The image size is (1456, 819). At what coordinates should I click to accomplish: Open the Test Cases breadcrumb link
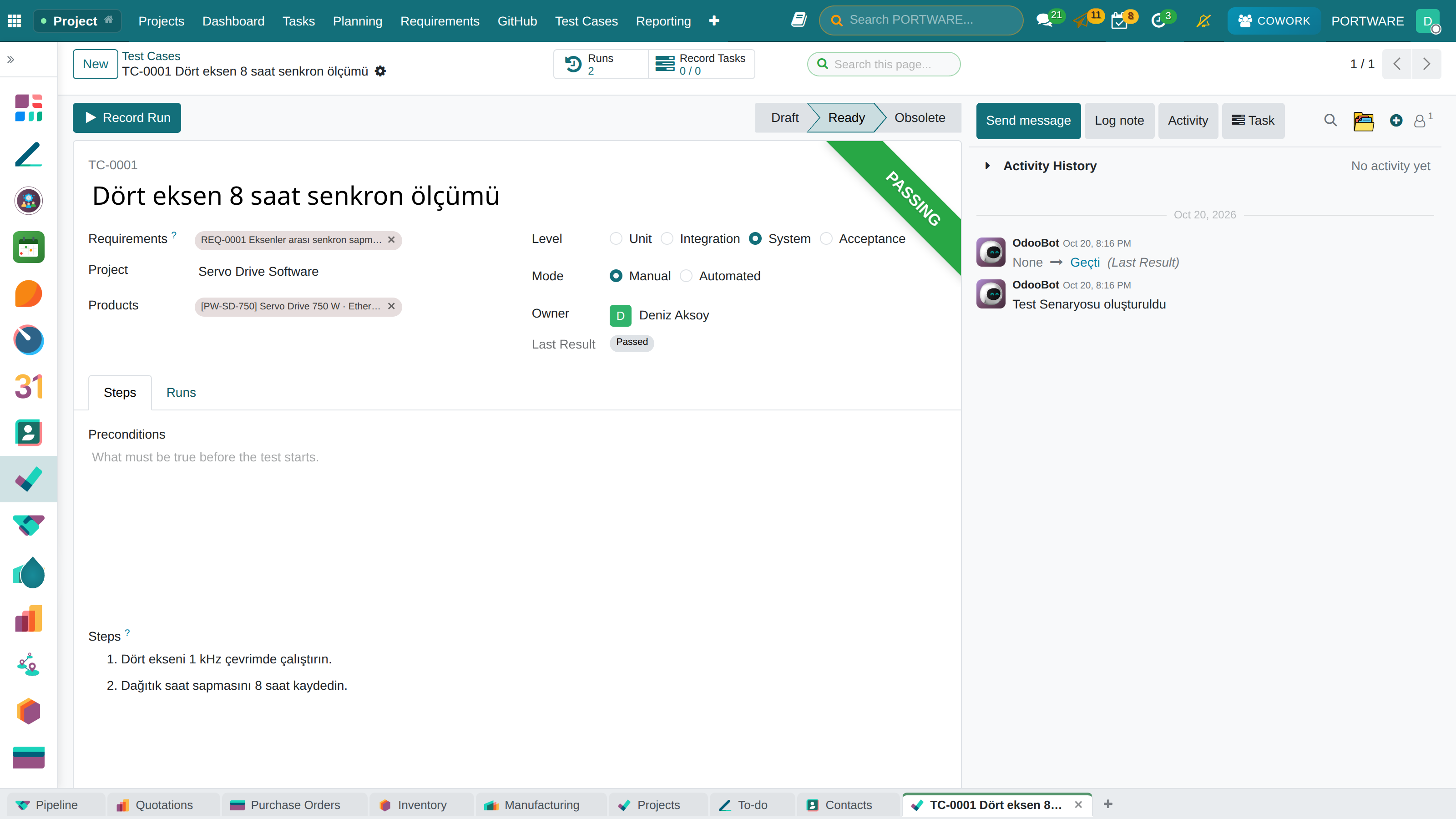click(151, 56)
